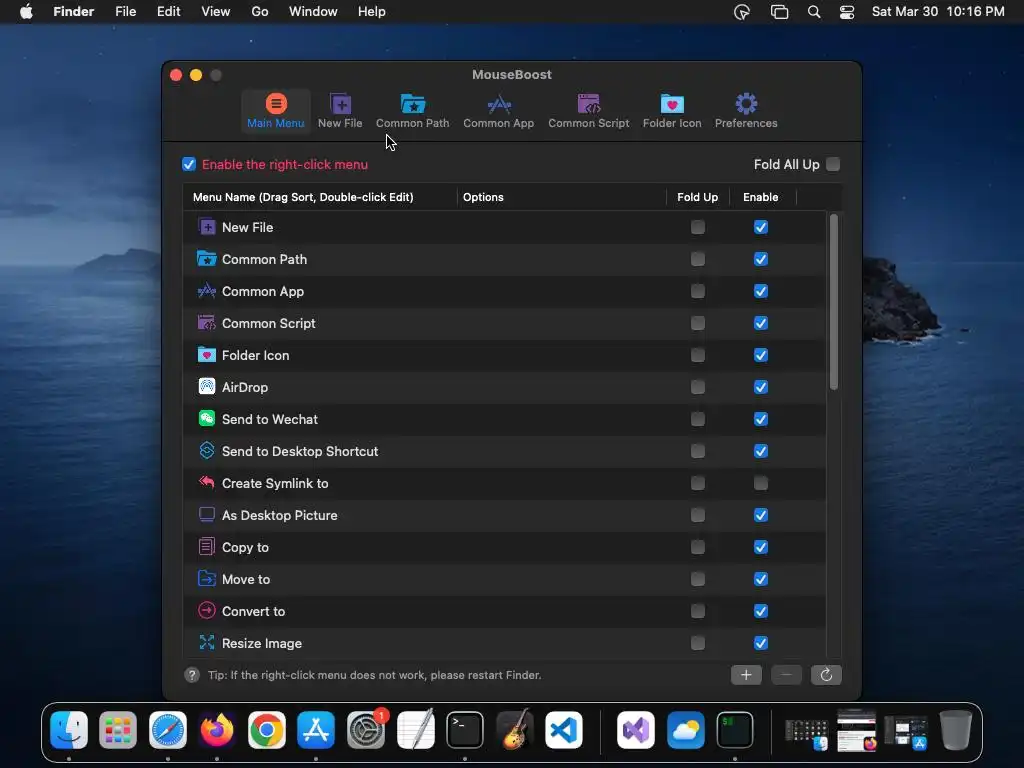
Task: Click the As Desktop Picture monitor icon
Action: point(206,515)
